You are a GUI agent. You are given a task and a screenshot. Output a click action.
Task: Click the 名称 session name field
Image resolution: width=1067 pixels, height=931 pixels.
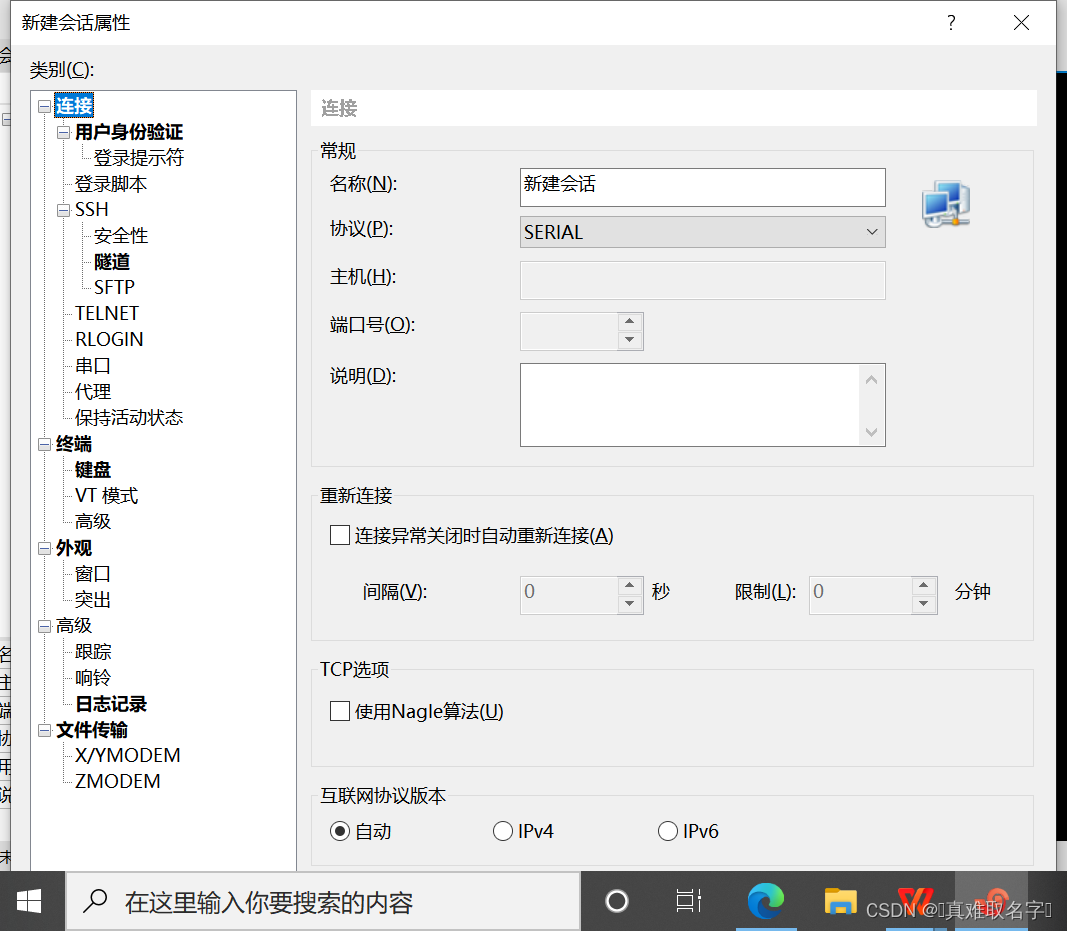click(x=702, y=187)
